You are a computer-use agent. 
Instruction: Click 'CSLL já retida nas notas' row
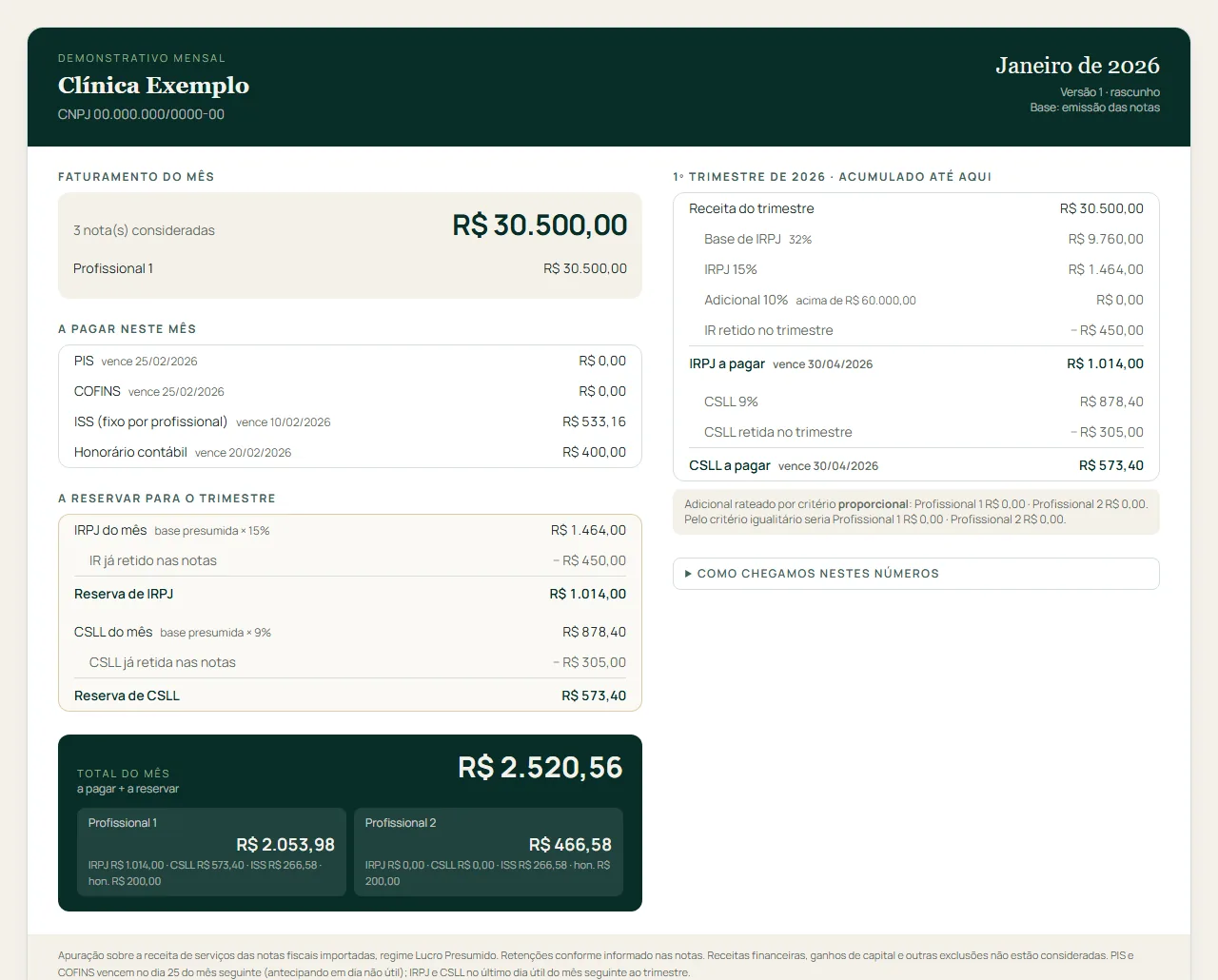coord(350,662)
